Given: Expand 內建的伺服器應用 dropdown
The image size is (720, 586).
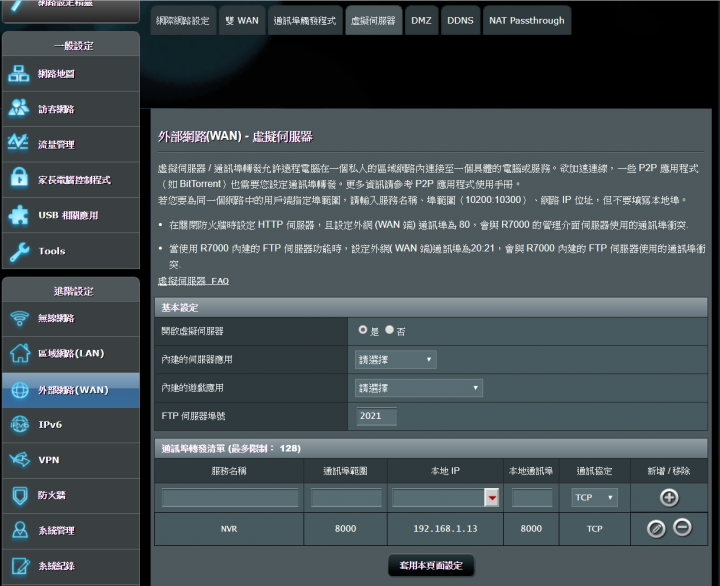Looking at the screenshot, I should pos(396,359).
